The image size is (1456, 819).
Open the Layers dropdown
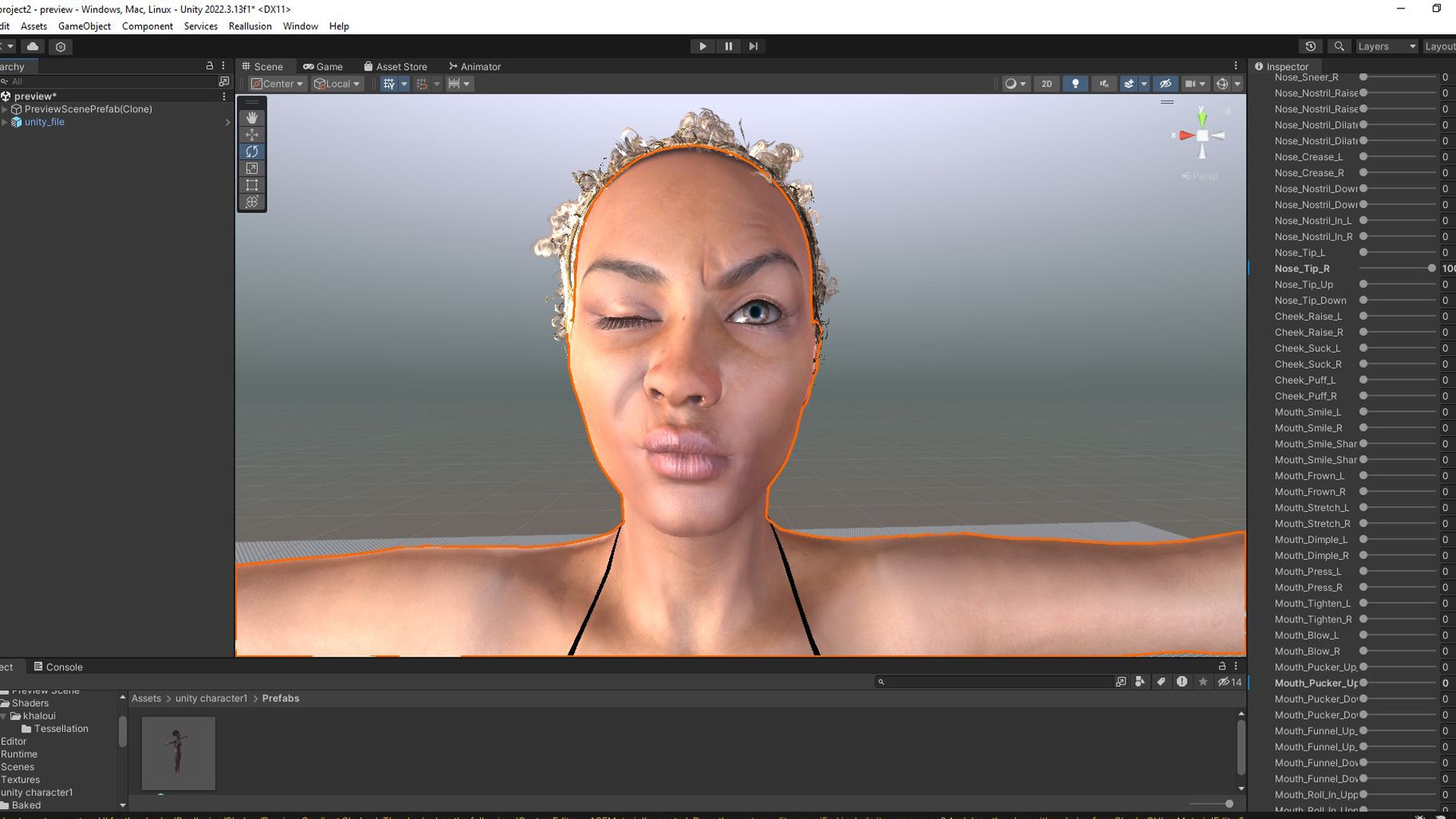click(1386, 46)
